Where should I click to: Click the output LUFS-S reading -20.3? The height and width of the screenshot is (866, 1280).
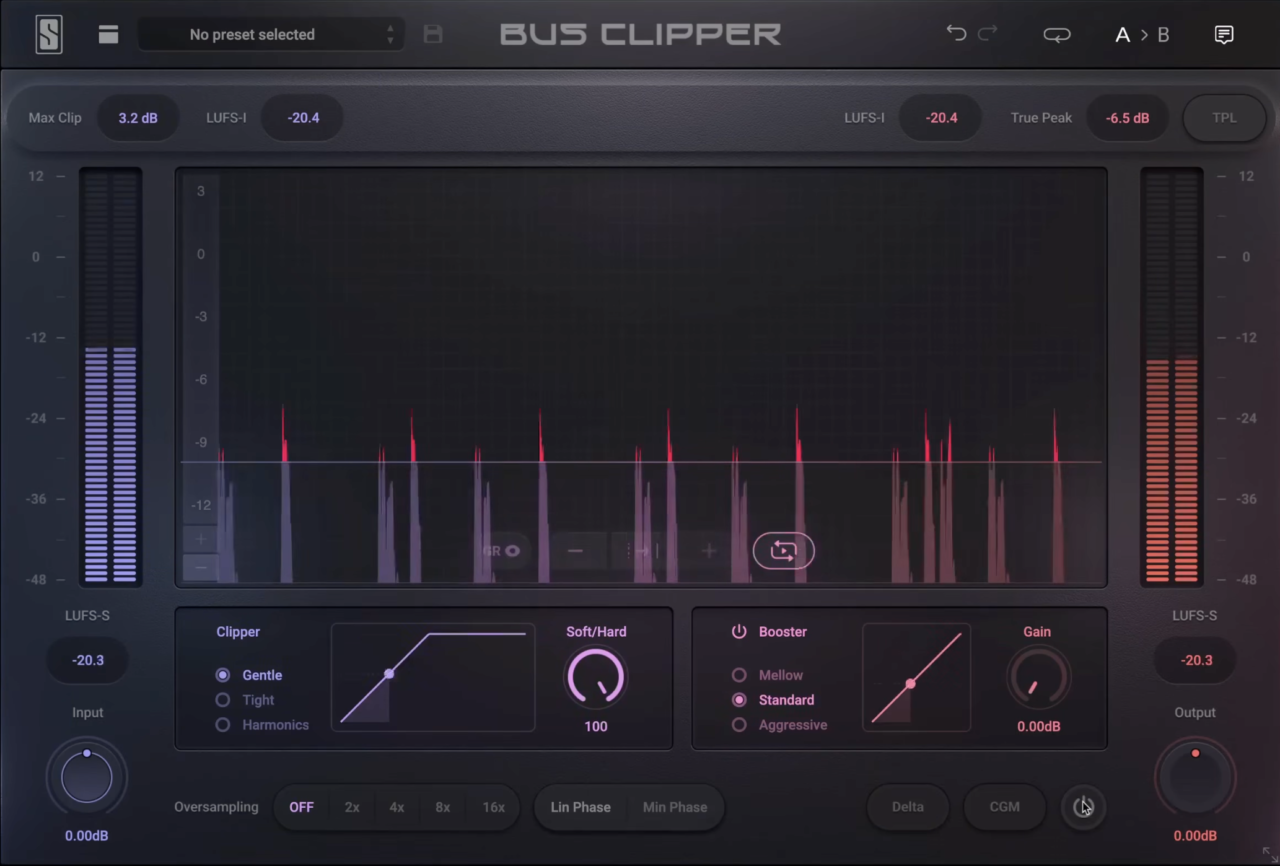(x=1196, y=661)
